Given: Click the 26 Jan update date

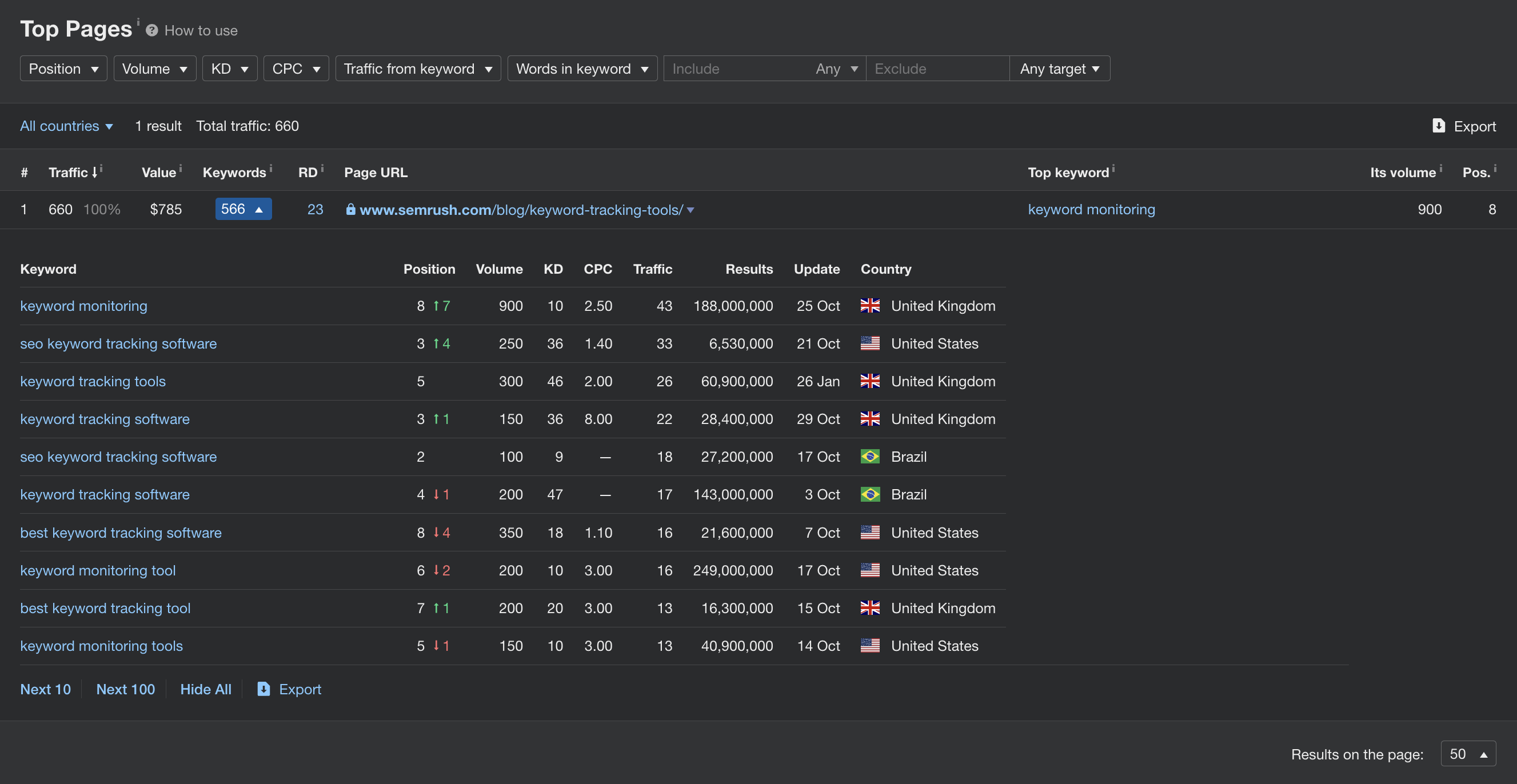Looking at the screenshot, I should [818, 381].
